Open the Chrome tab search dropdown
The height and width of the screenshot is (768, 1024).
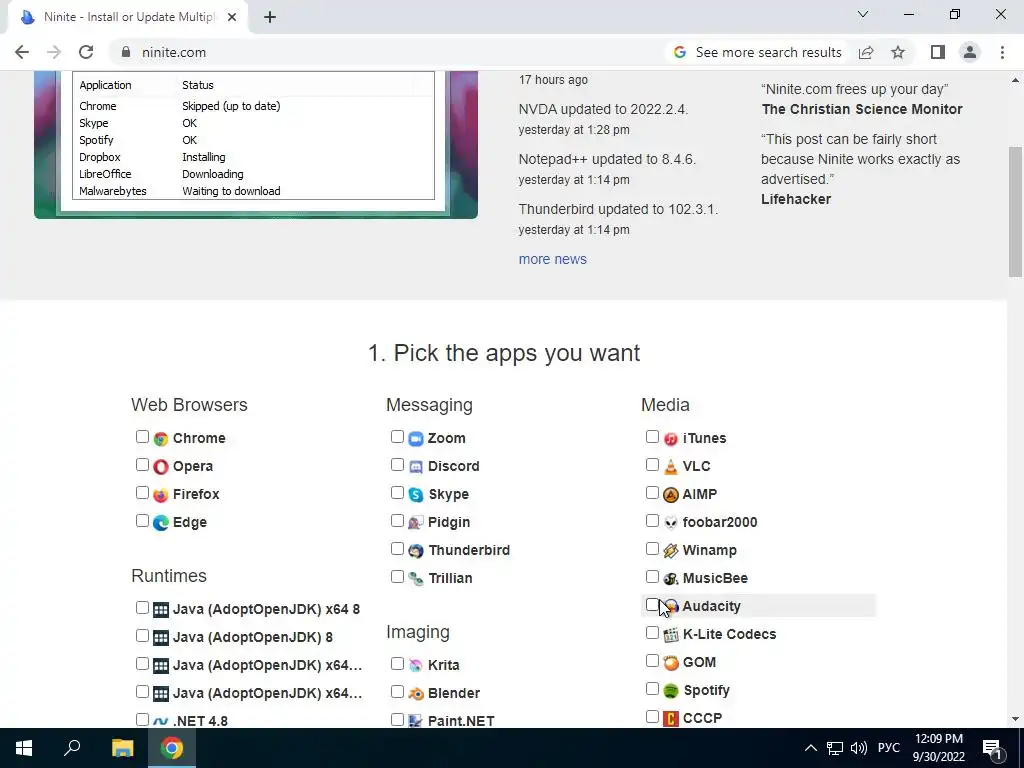click(863, 14)
